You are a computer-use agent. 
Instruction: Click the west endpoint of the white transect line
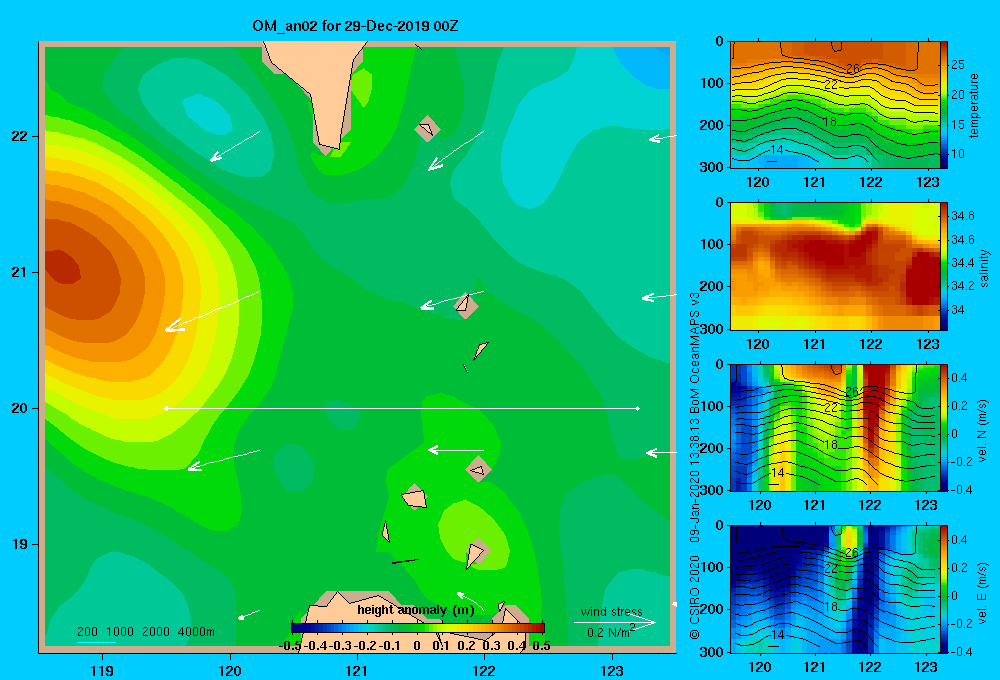coord(166,408)
